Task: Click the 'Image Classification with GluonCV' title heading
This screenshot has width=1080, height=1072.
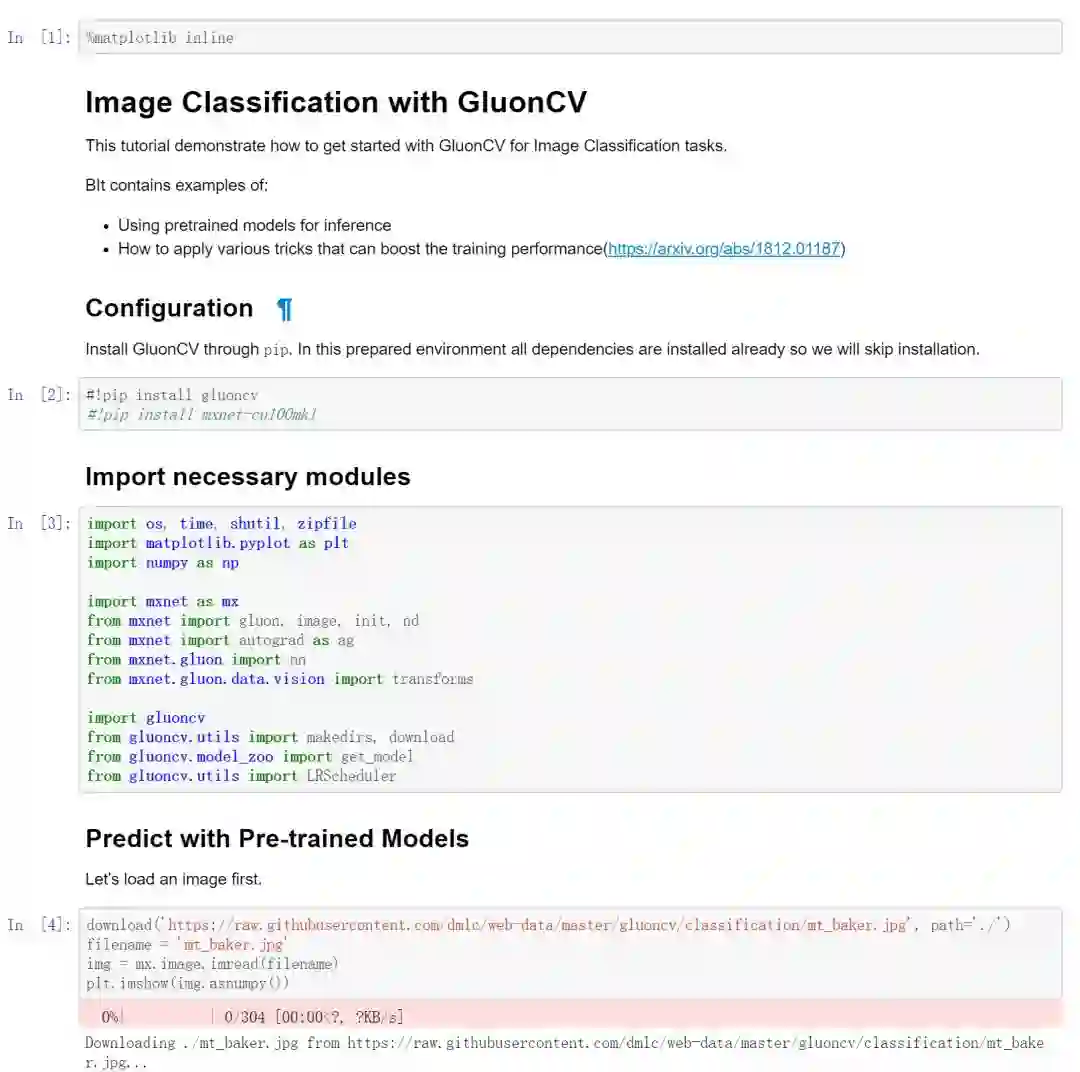Action: (336, 103)
